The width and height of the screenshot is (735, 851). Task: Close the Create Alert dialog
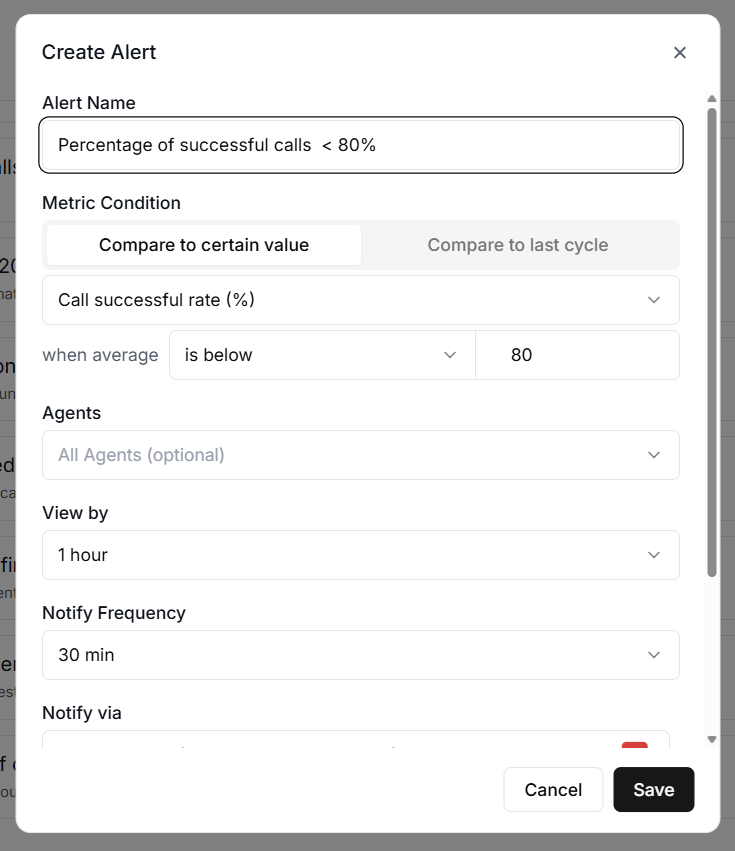pyautogui.click(x=680, y=53)
